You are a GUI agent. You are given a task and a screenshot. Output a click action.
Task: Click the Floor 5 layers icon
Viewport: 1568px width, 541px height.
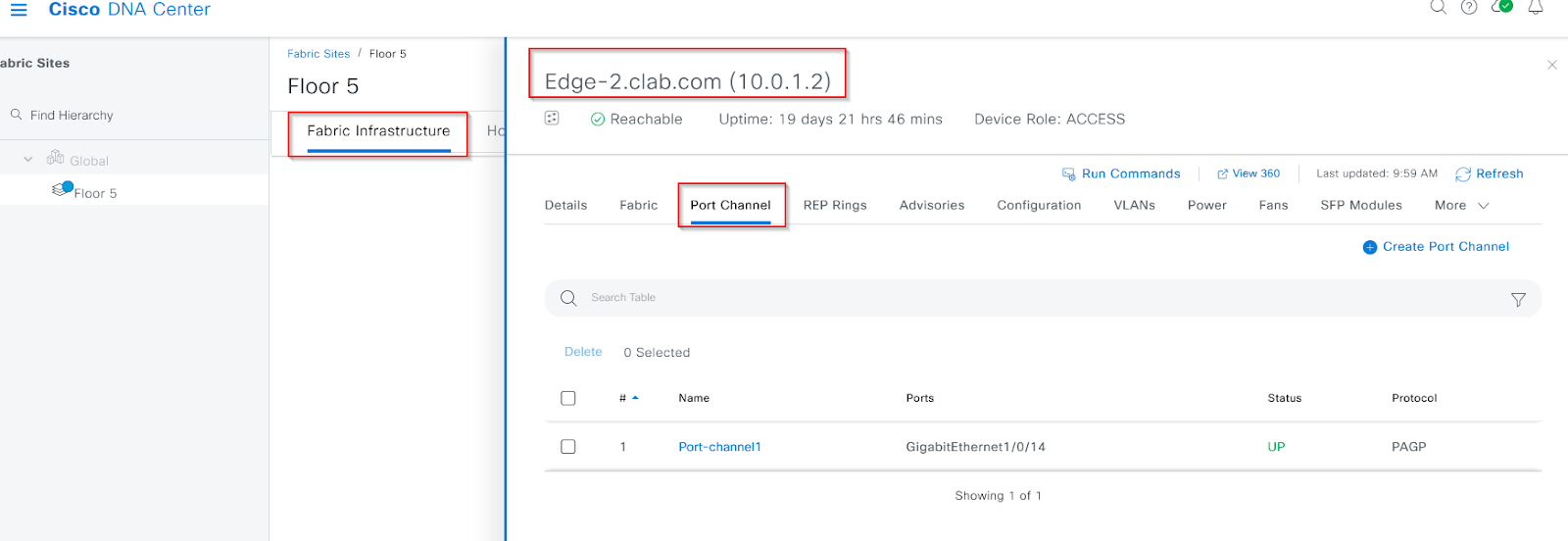pyautogui.click(x=62, y=189)
